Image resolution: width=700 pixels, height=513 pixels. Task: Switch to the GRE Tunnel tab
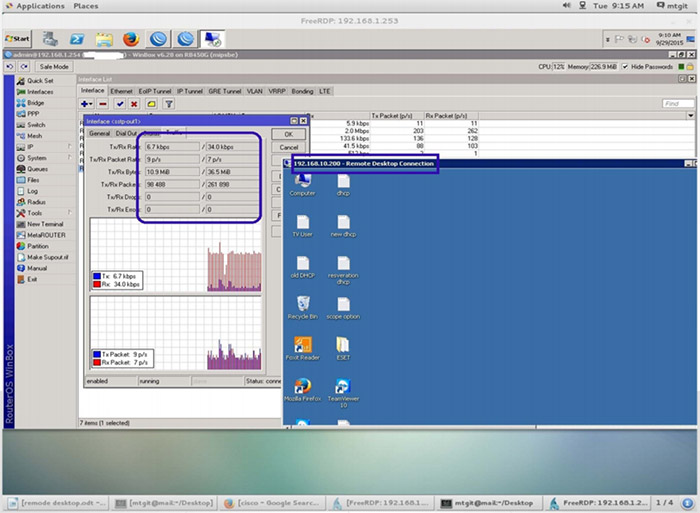(225, 91)
